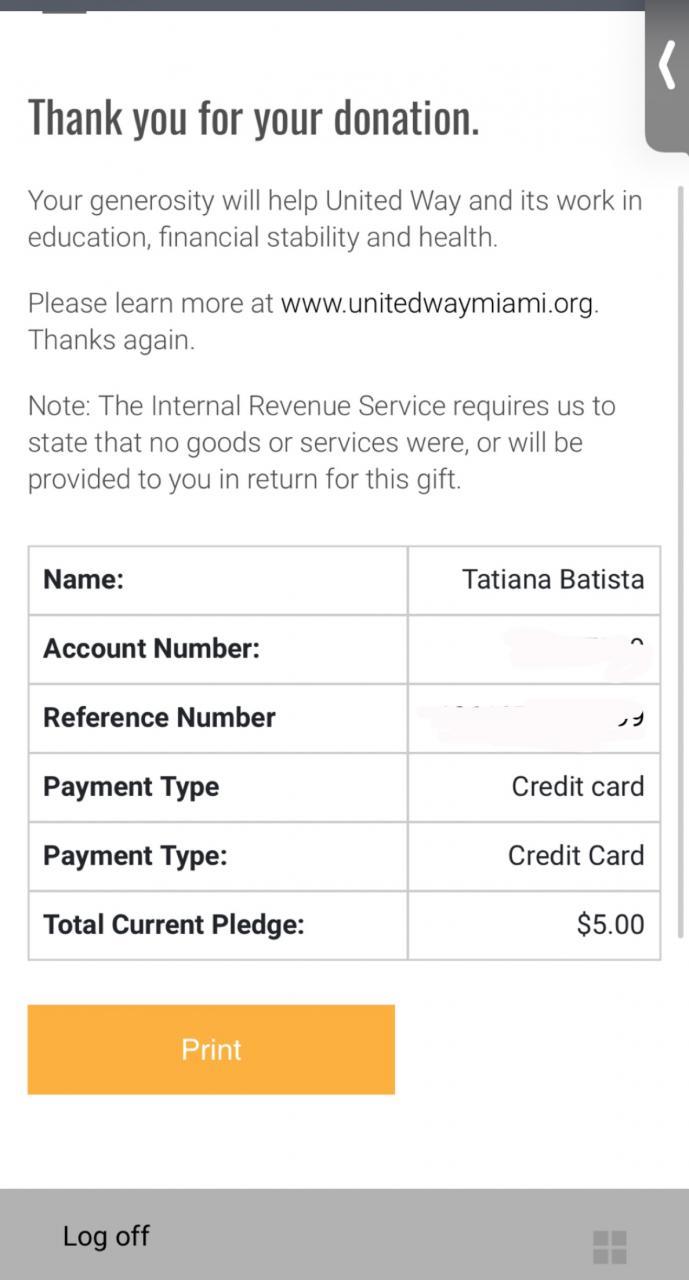Select Log off in the footer
This screenshot has height=1280, width=689.
click(105, 1236)
